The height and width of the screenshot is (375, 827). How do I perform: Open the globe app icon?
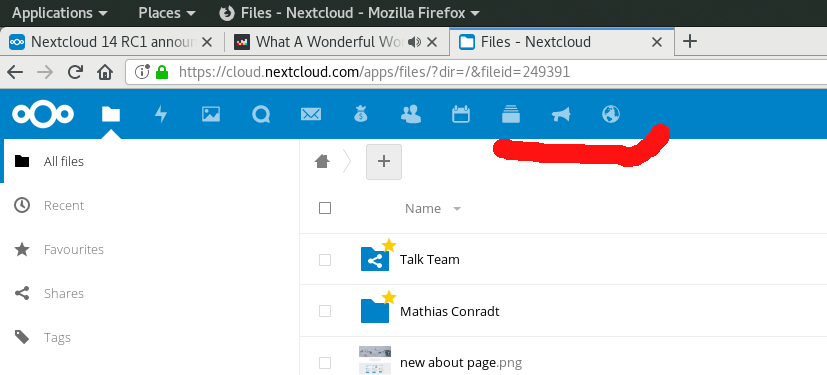click(611, 114)
